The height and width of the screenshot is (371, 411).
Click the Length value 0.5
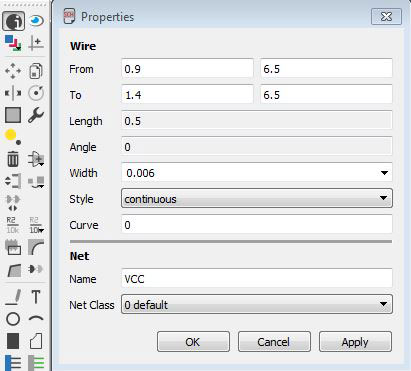pyautogui.click(x=257, y=121)
